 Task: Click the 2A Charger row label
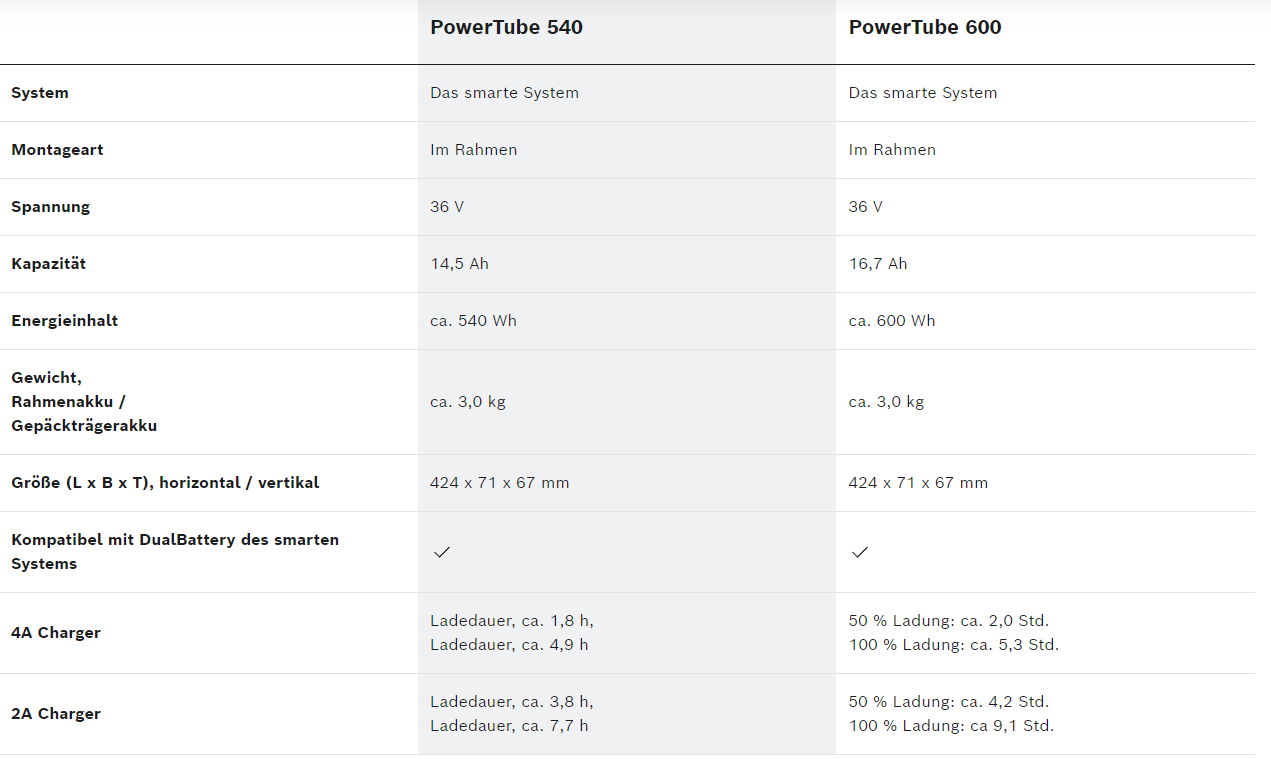56,714
